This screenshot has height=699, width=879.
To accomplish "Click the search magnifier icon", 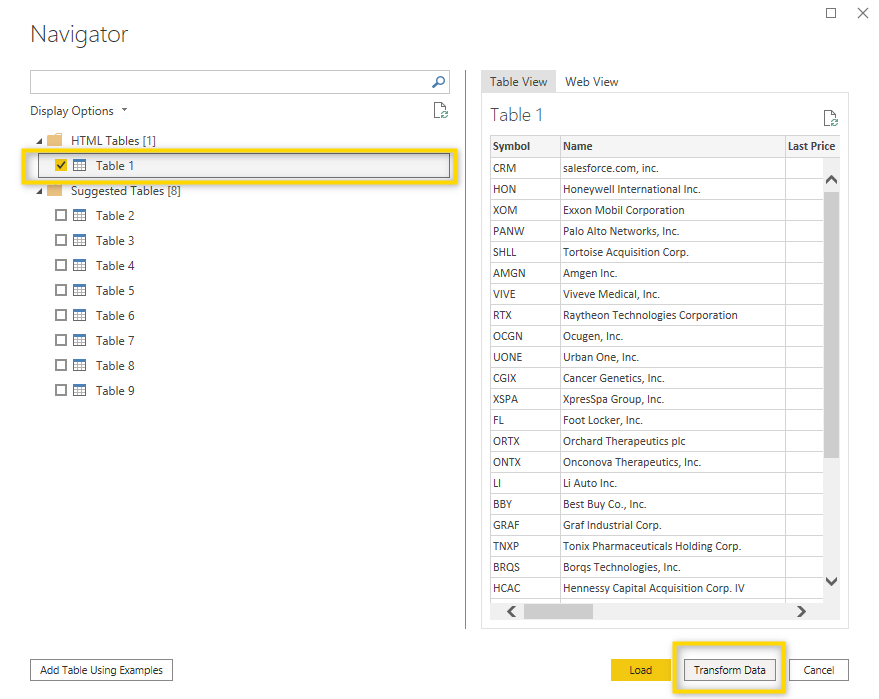I will coord(438,82).
